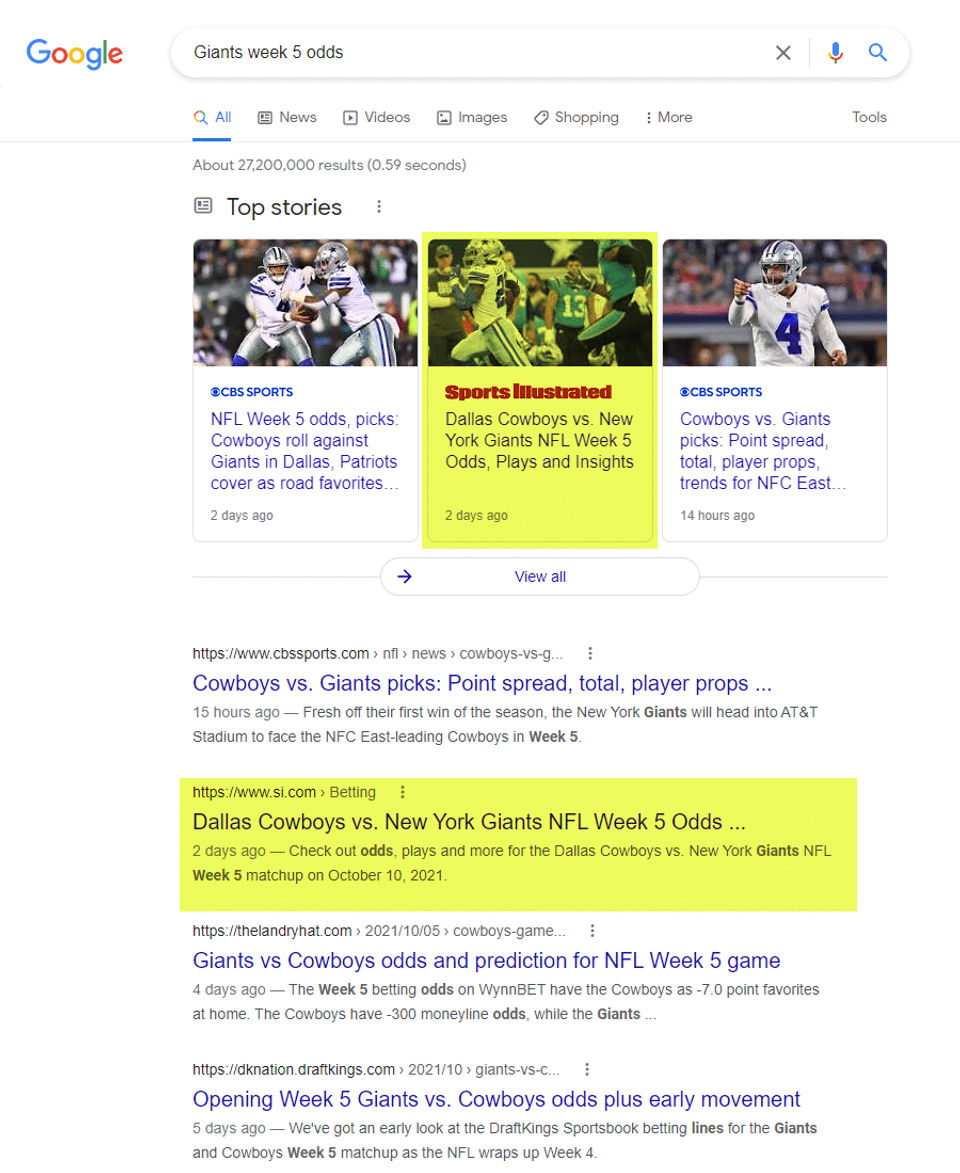960x1173 pixels.
Task: Click the Google logo
Action: coord(74,53)
